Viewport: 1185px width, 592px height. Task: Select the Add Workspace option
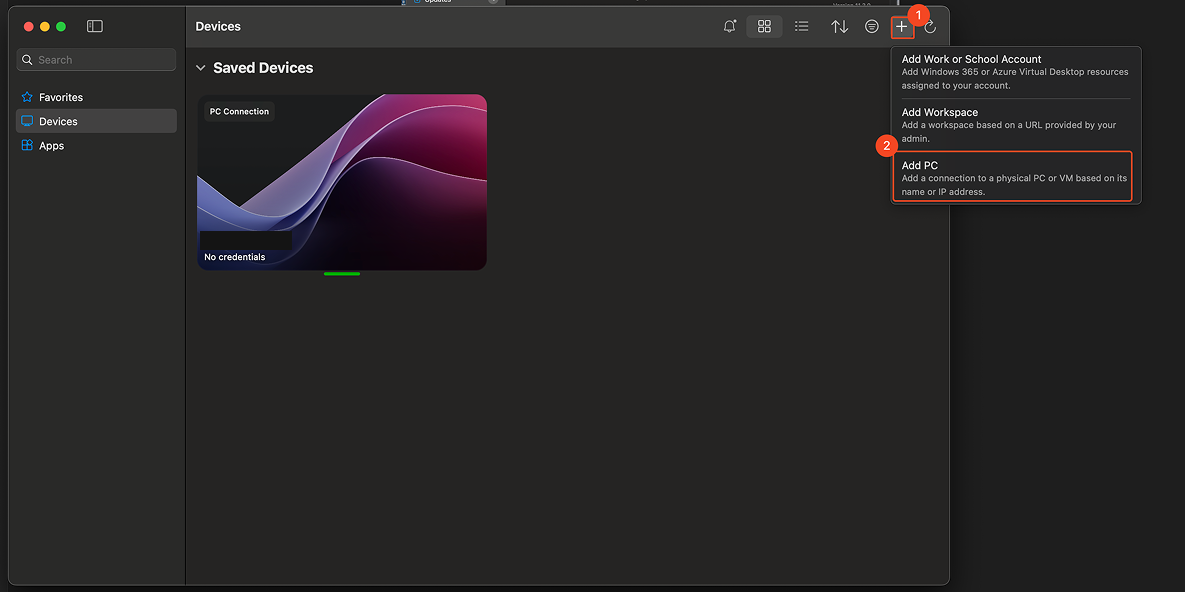pyautogui.click(x=1012, y=124)
